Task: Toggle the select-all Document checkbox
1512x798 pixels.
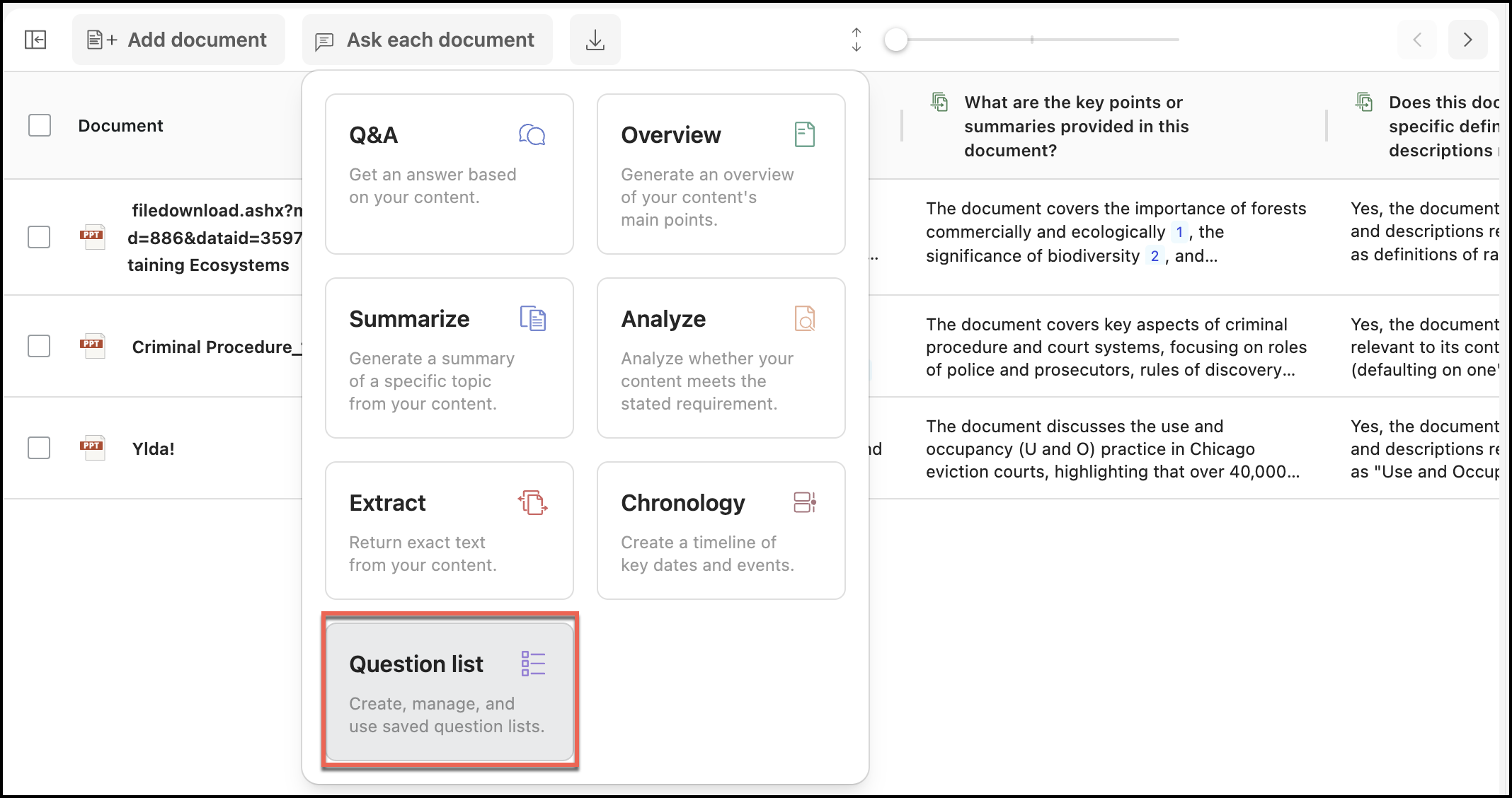Action: (40, 125)
